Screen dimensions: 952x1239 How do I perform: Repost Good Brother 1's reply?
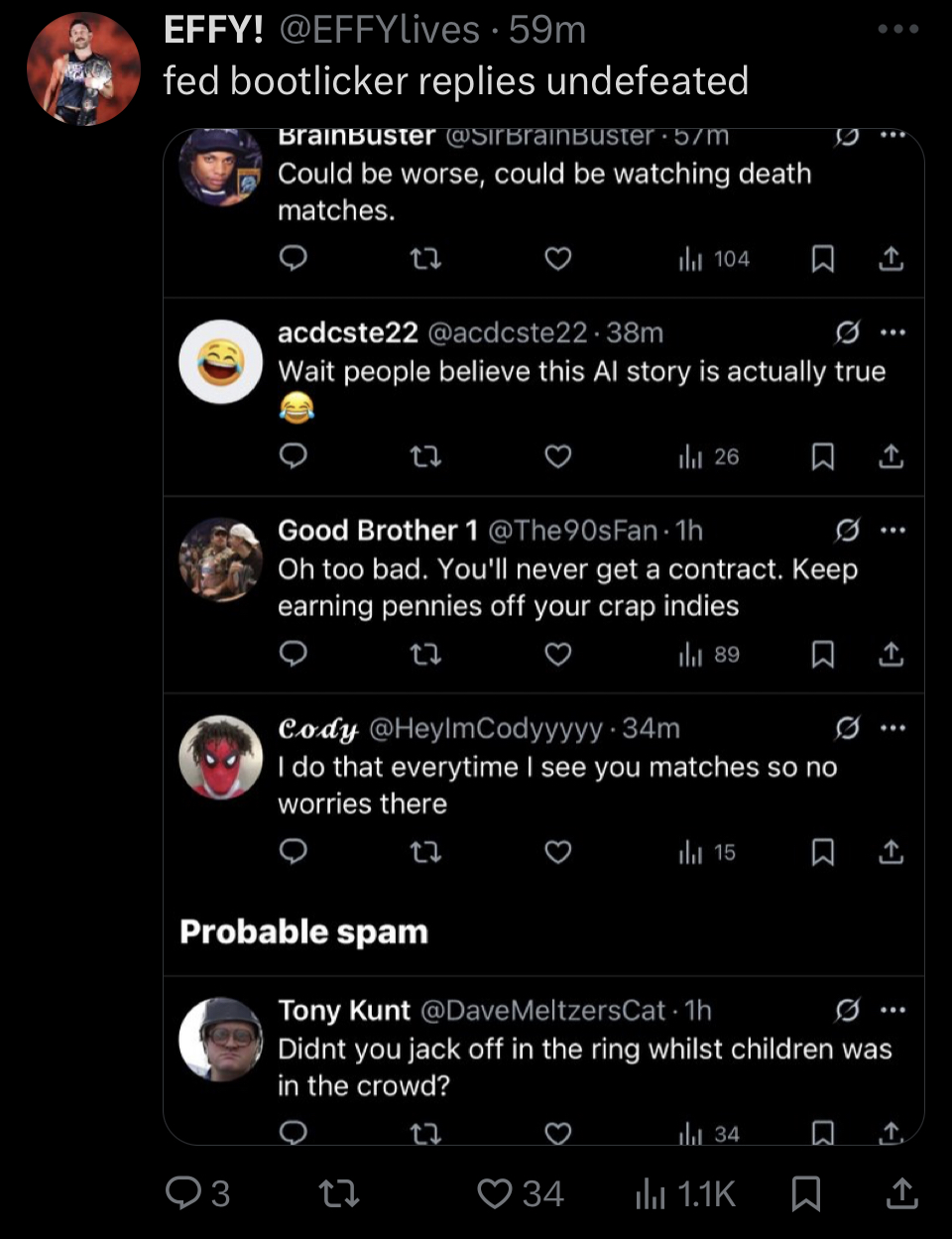click(x=425, y=655)
